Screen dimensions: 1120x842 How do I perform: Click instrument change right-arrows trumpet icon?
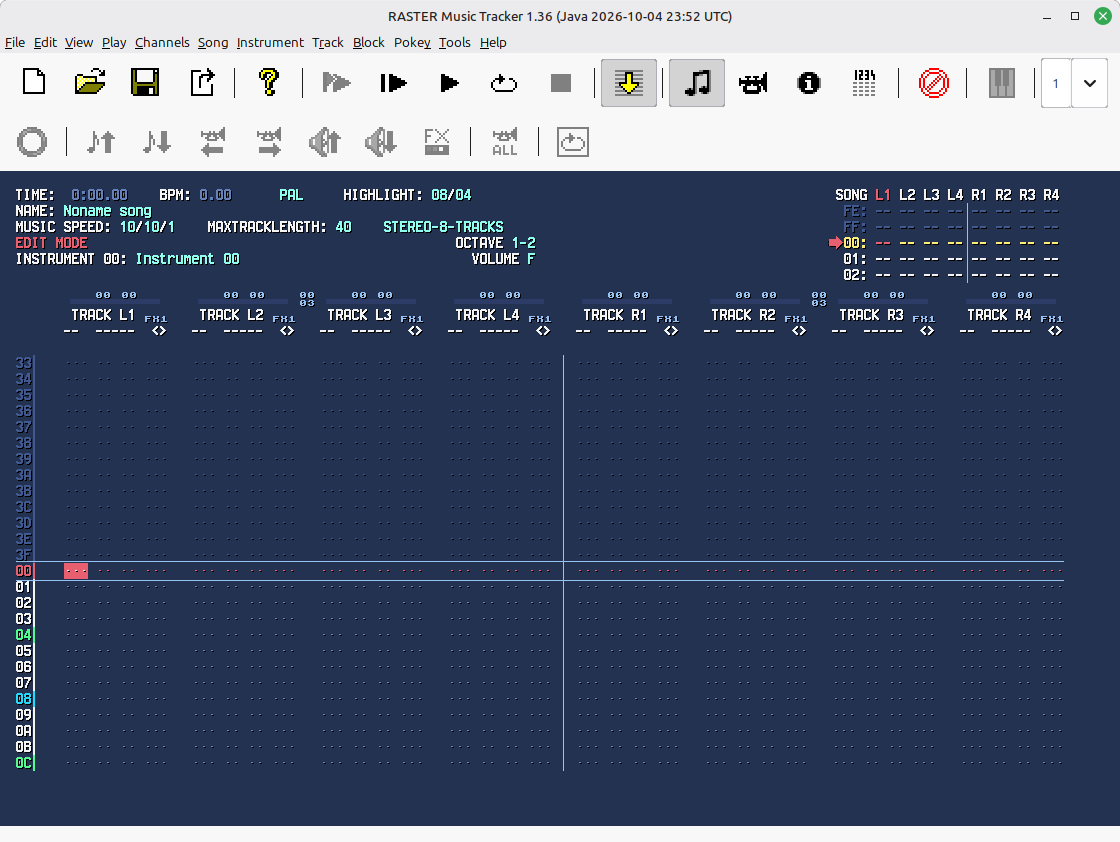269,141
